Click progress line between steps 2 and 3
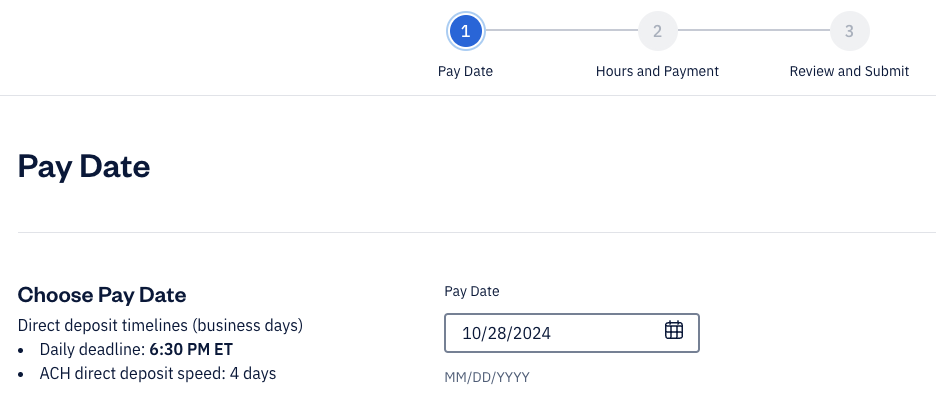The width and height of the screenshot is (936, 419). click(x=753, y=31)
